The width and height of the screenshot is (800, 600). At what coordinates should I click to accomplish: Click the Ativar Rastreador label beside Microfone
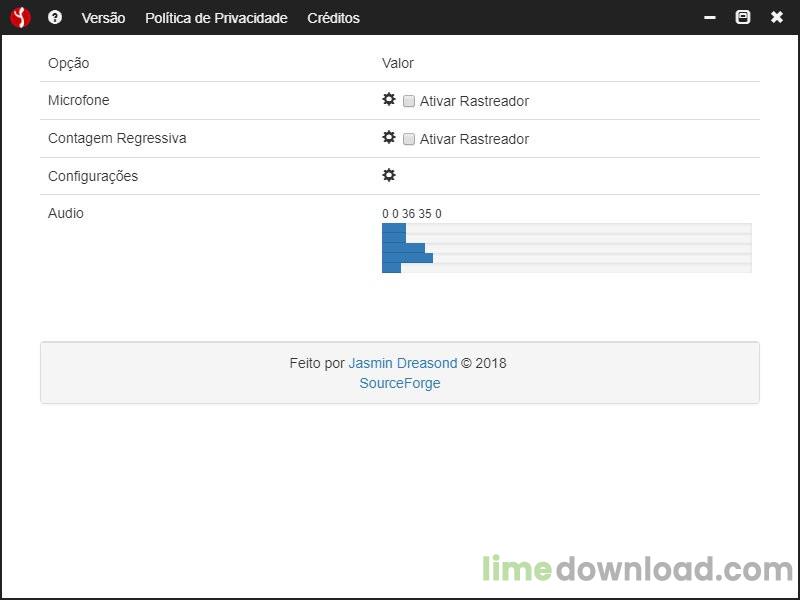click(x=474, y=101)
